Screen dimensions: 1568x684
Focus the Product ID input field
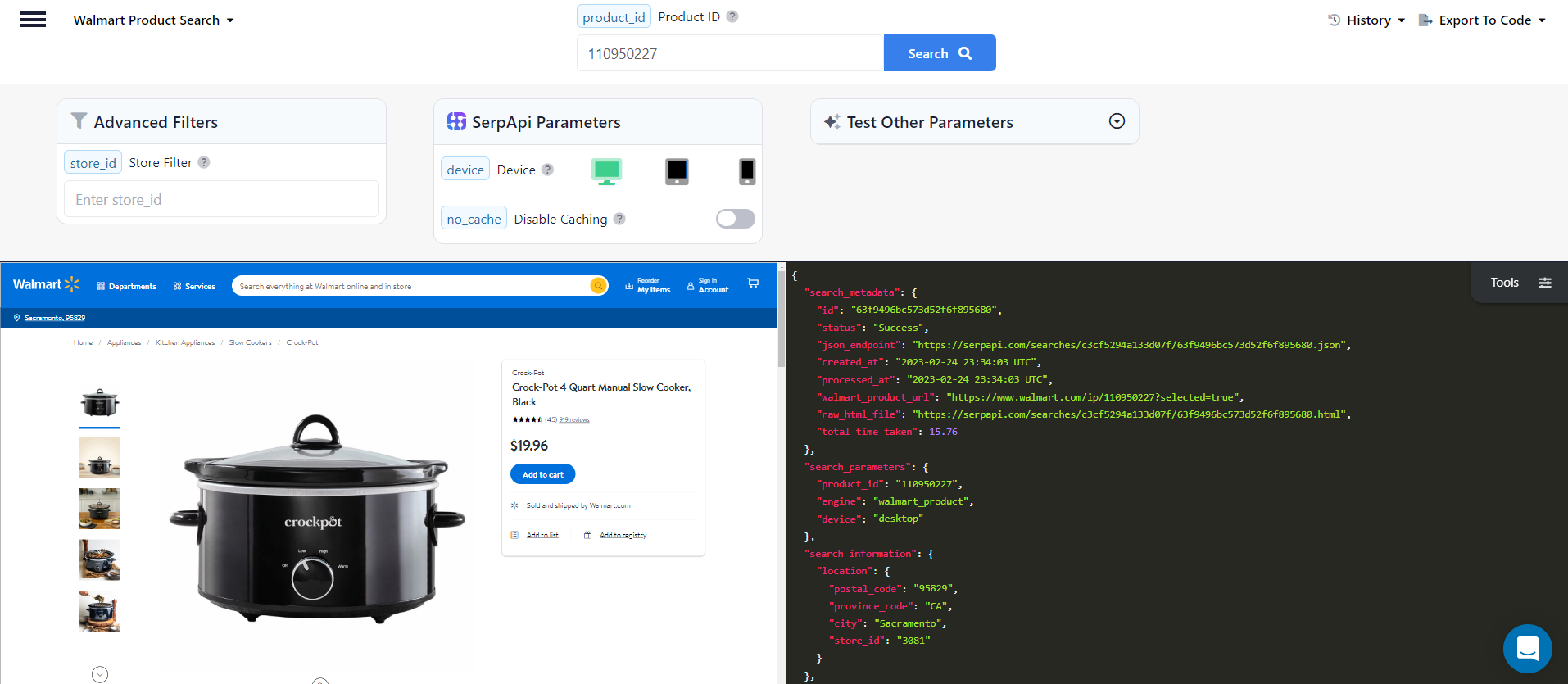coord(730,53)
